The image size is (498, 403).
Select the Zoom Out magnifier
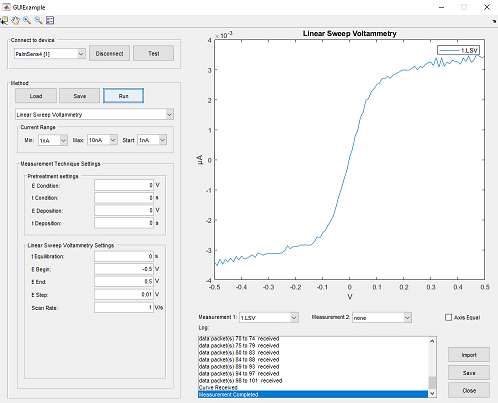38,20
